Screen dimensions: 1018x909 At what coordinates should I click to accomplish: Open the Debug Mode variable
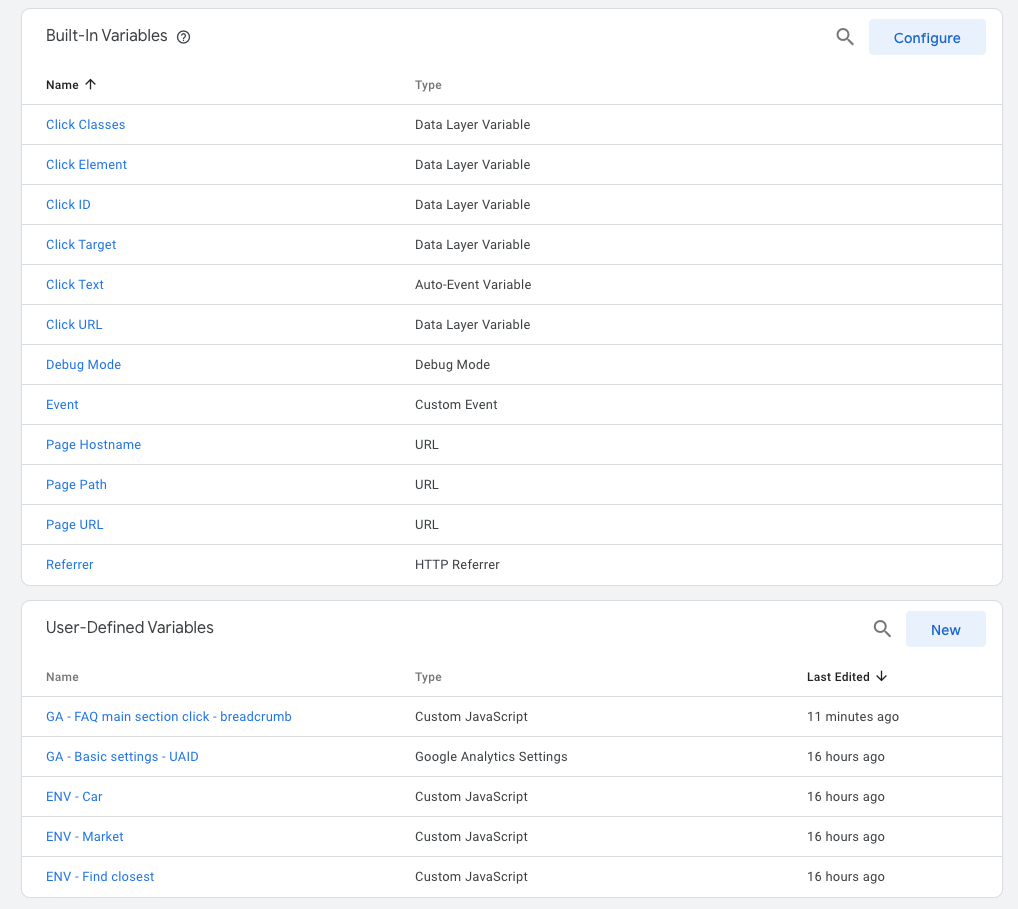pyautogui.click(x=84, y=365)
